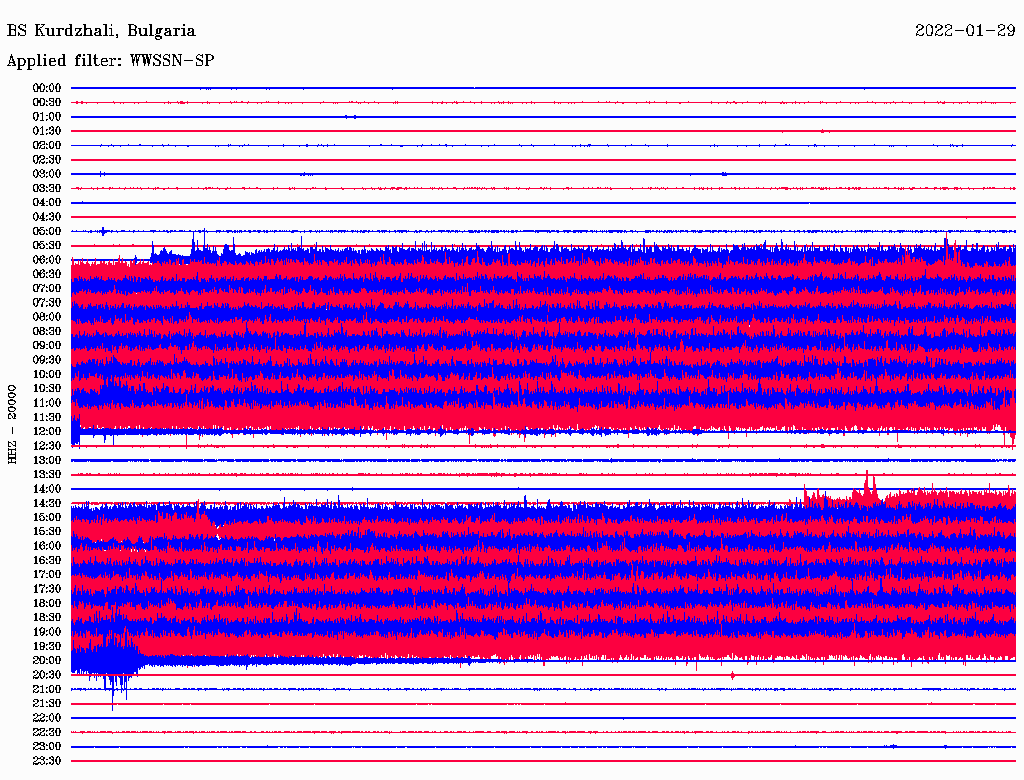The image size is (1024, 780).
Task: Select the 03:30 time label
Action: 47,188
